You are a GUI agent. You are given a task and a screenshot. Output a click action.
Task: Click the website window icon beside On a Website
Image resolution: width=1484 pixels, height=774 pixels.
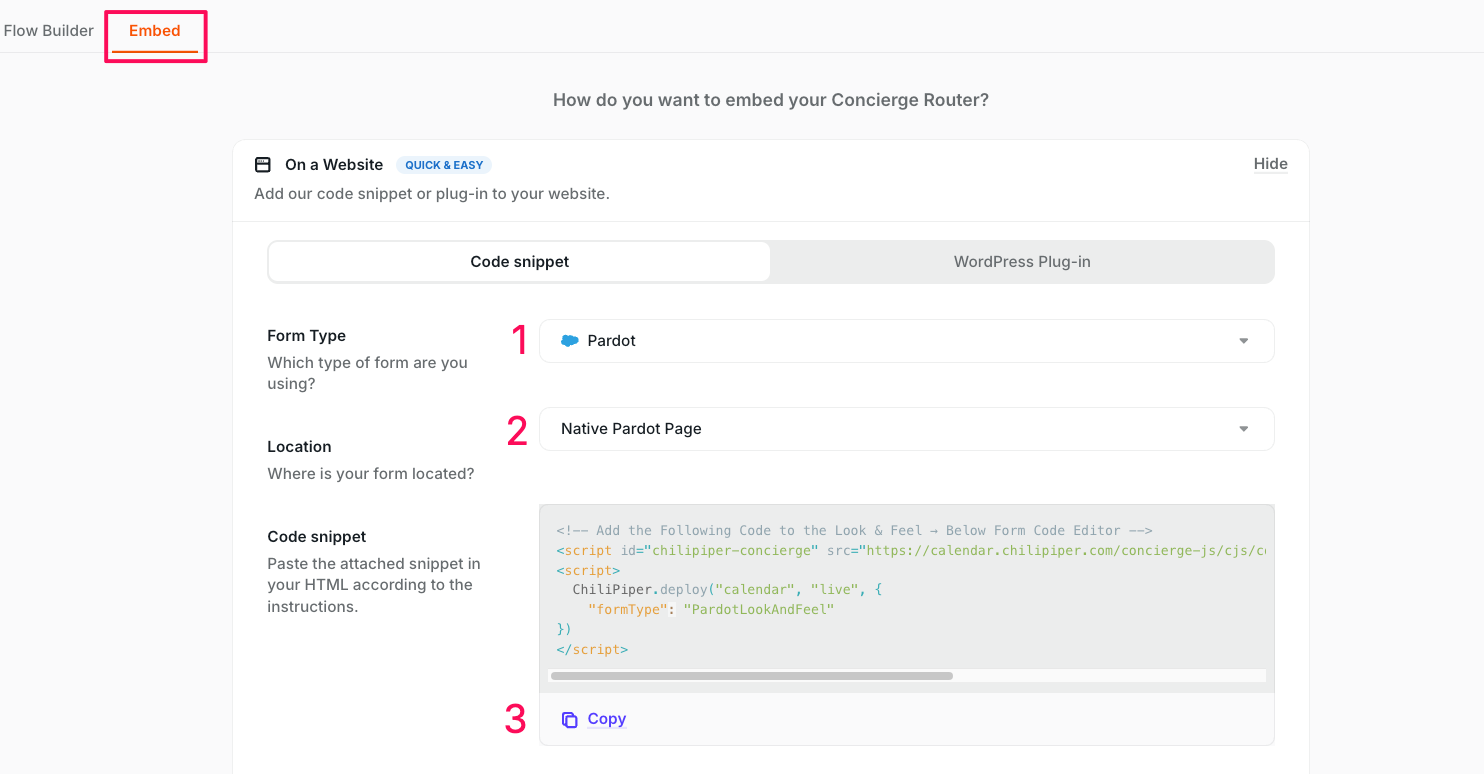coord(263,165)
